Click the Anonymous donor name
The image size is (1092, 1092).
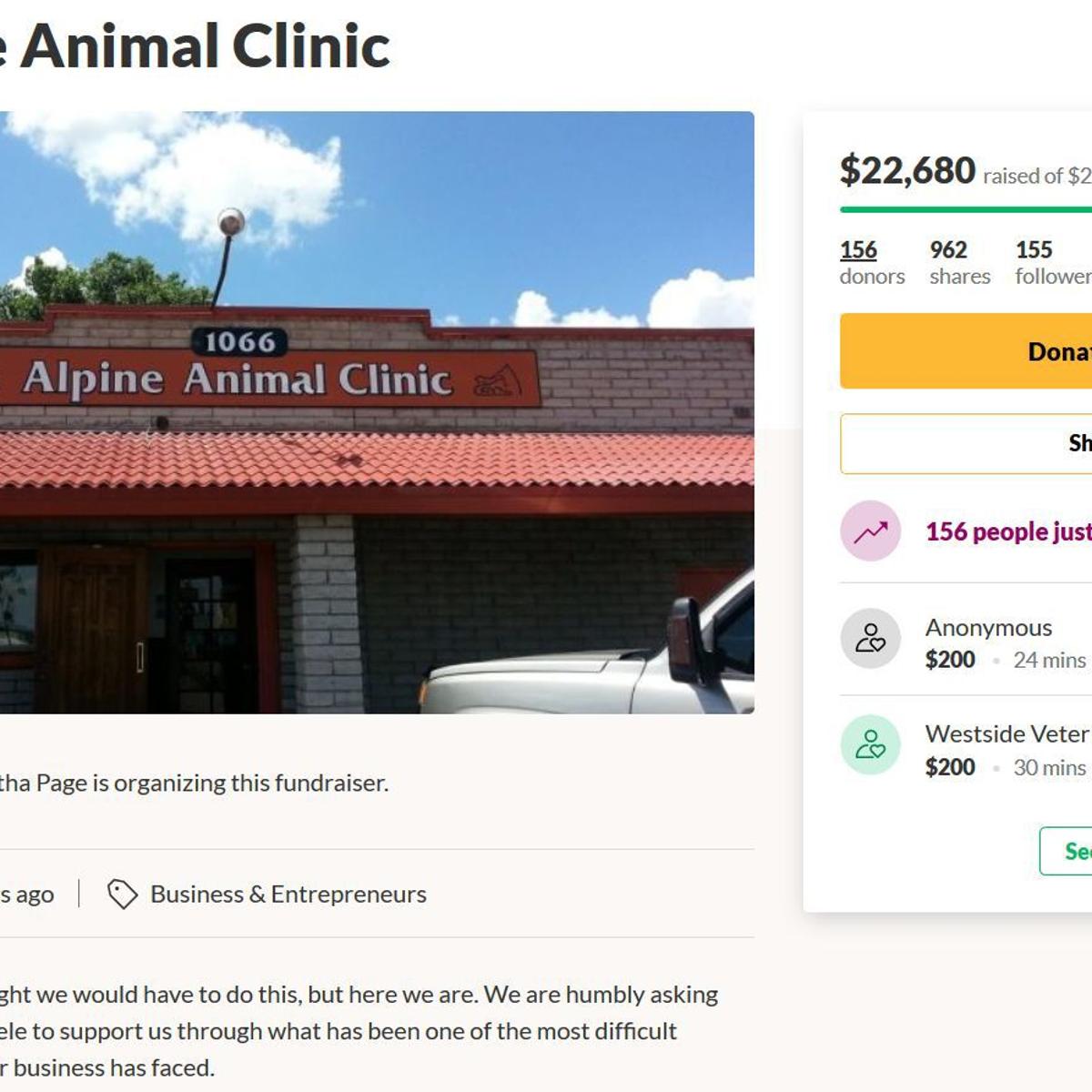click(988, 628)
